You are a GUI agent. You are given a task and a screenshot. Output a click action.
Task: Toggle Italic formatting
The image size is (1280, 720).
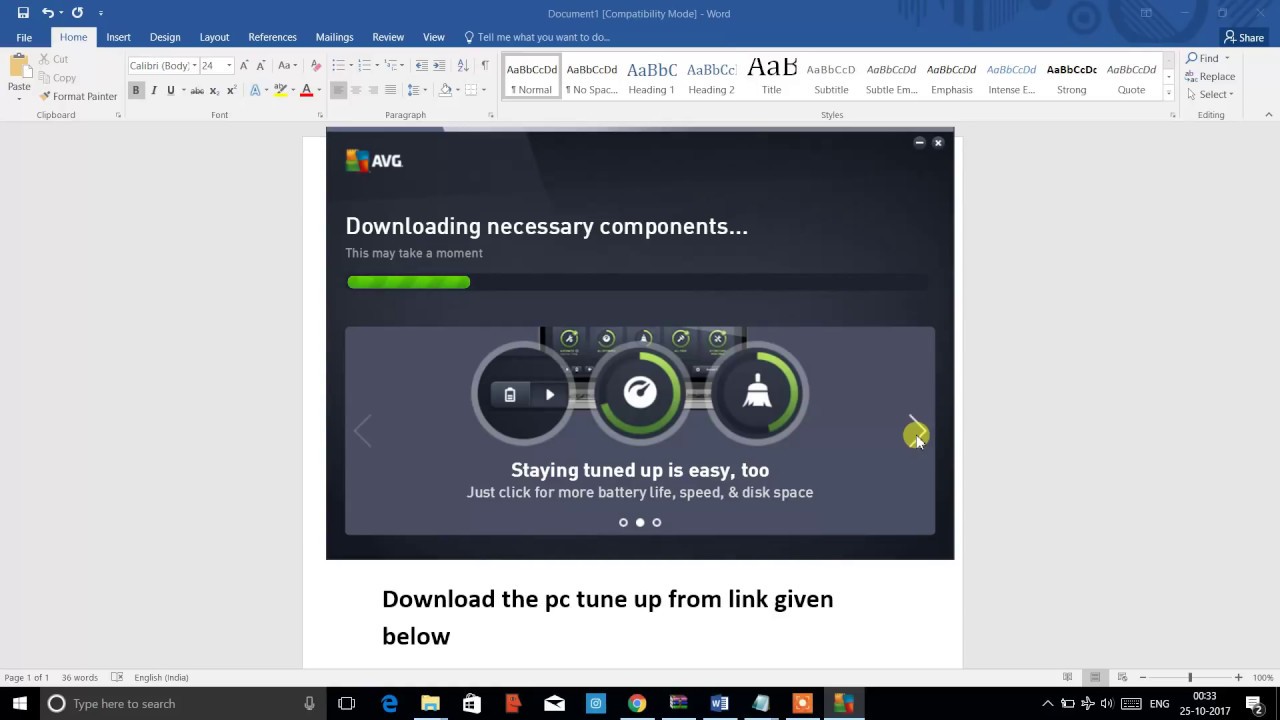click(153, 90)
